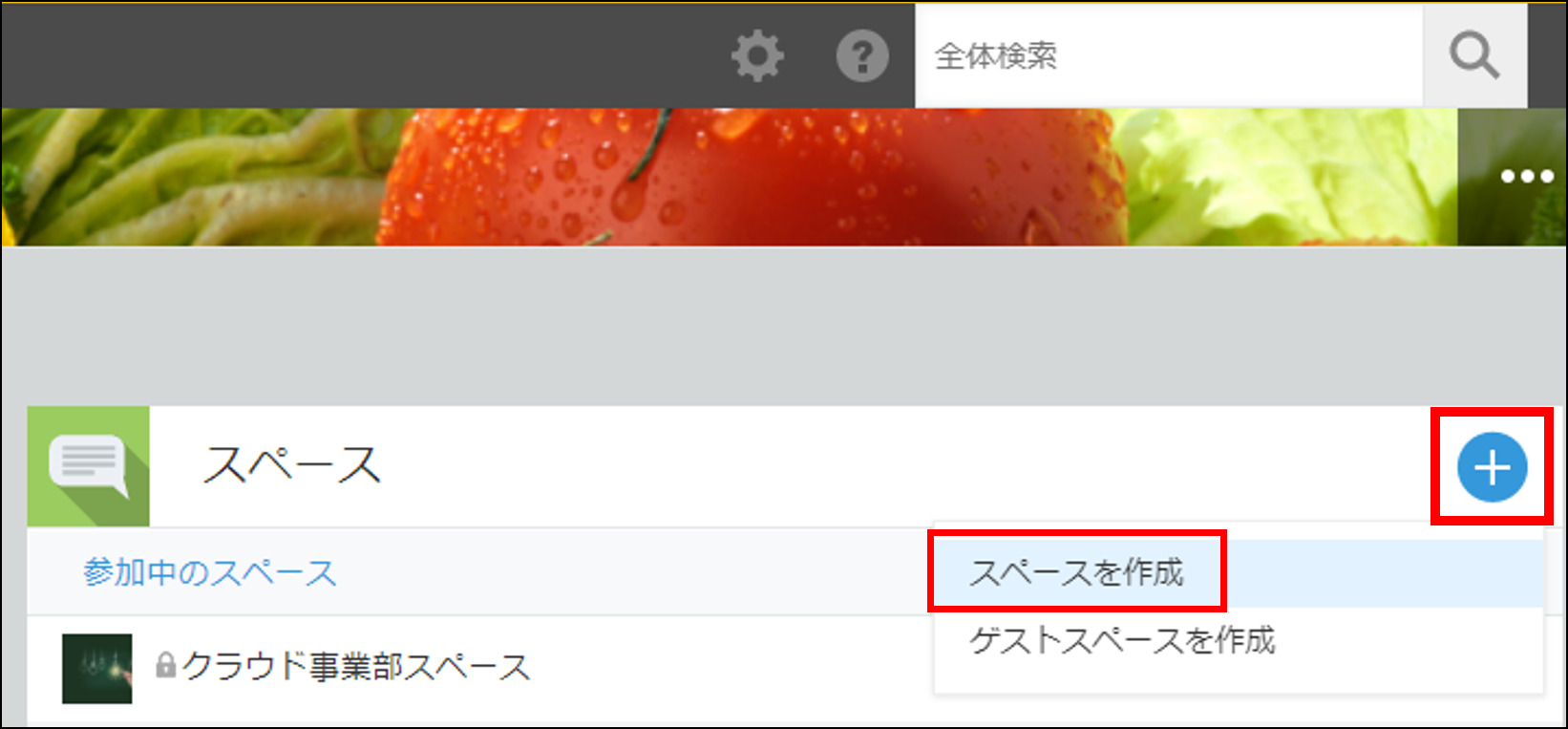Image resolution: width=1568 pixels, height=729 pixels.
Task: Open the three-dots cover image menu
Action: tap(1525, 177)
